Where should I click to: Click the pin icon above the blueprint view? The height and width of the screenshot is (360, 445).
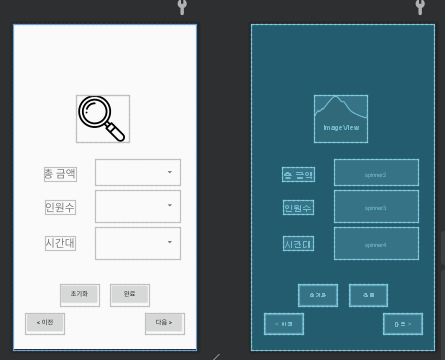(420, 7)
